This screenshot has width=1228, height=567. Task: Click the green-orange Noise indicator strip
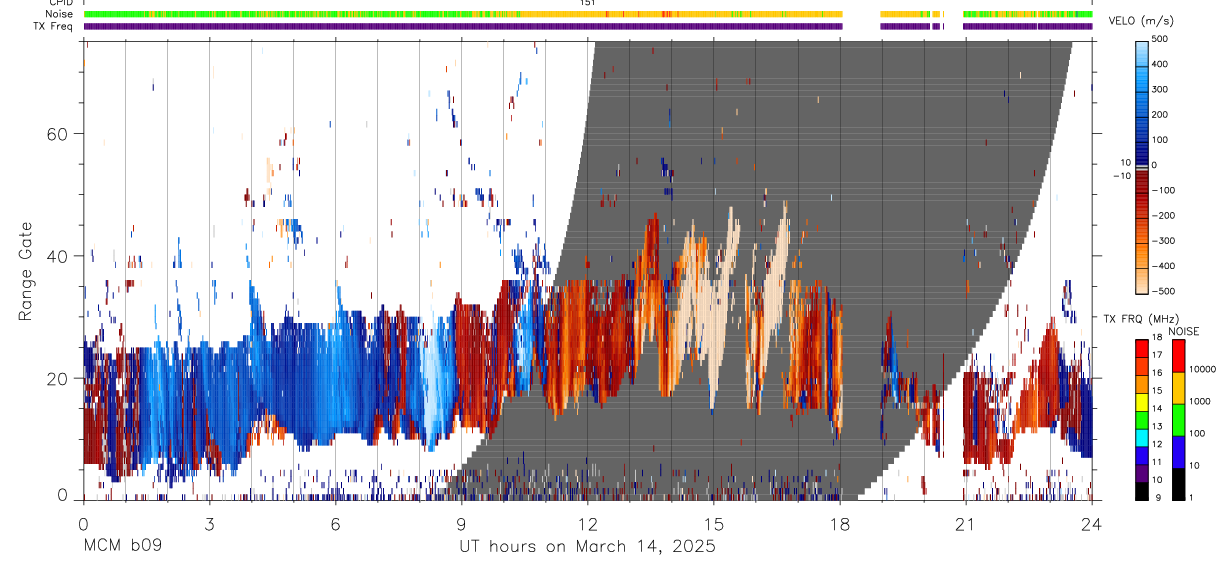click(588, 14)
